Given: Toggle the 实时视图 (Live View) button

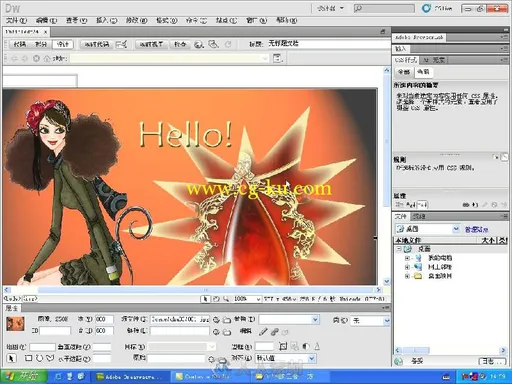Looking at the screenshot, I should point(151,44).
